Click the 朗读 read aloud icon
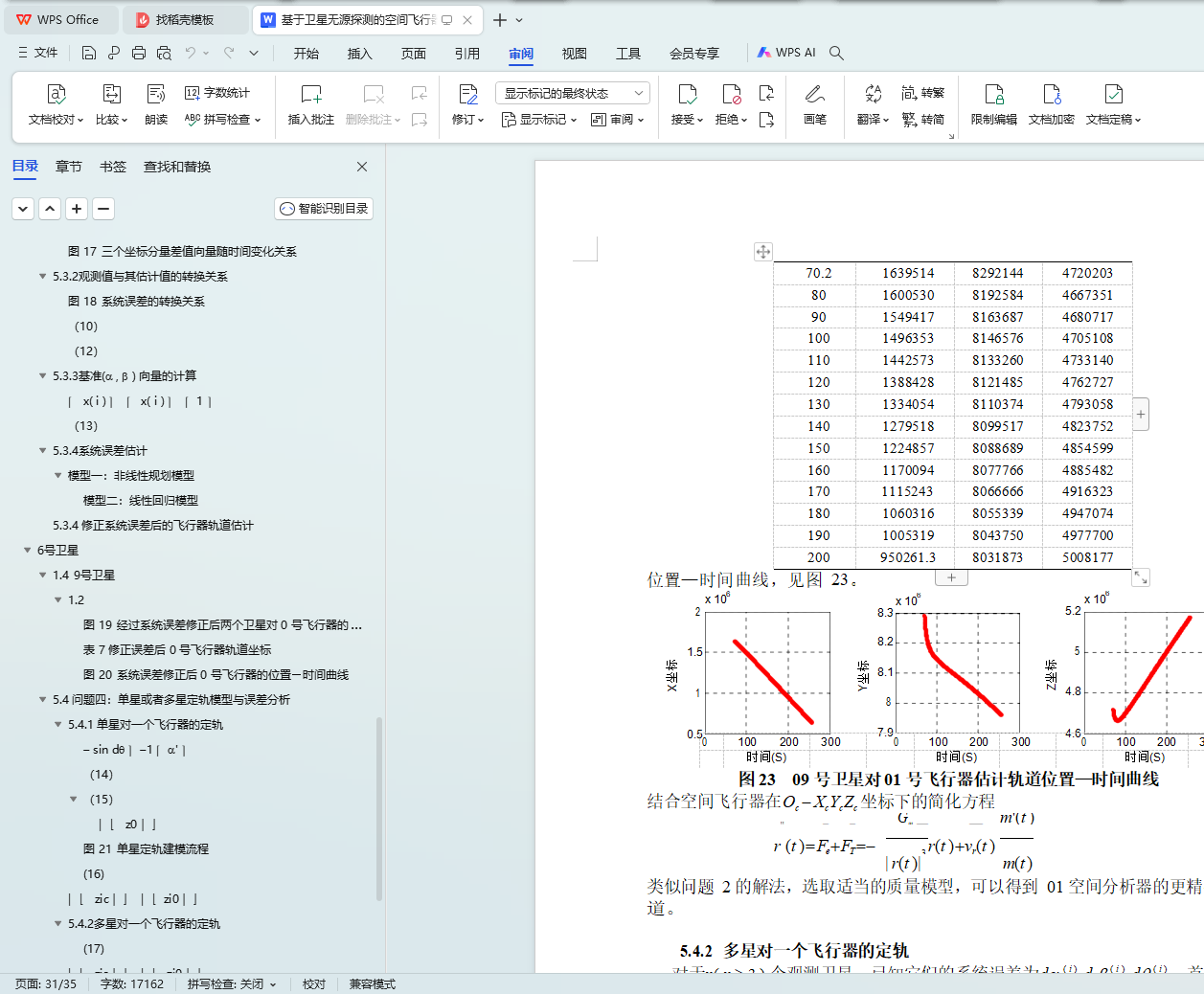Screen dimensions: 1204x994 click(x=156, y=94)
